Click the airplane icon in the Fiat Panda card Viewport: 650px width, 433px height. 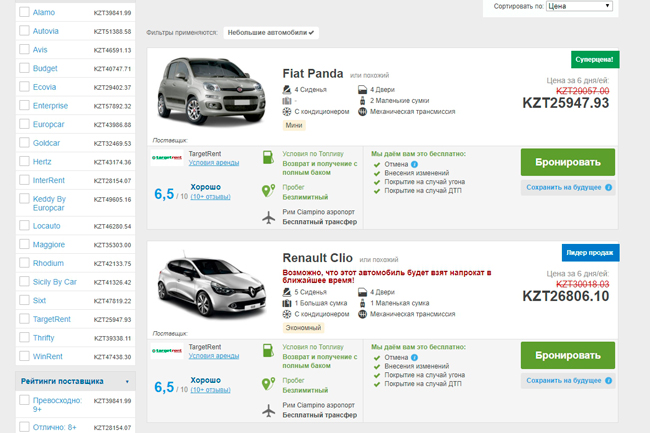(x=269, y=218)
